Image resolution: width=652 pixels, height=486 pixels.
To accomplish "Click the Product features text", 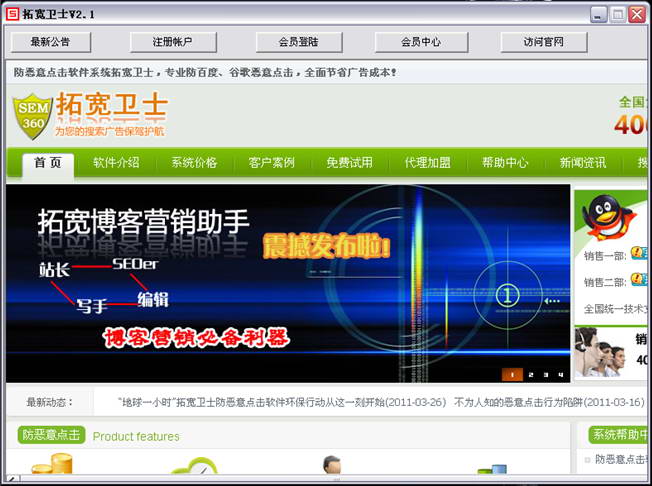I will tap(136, 437).
